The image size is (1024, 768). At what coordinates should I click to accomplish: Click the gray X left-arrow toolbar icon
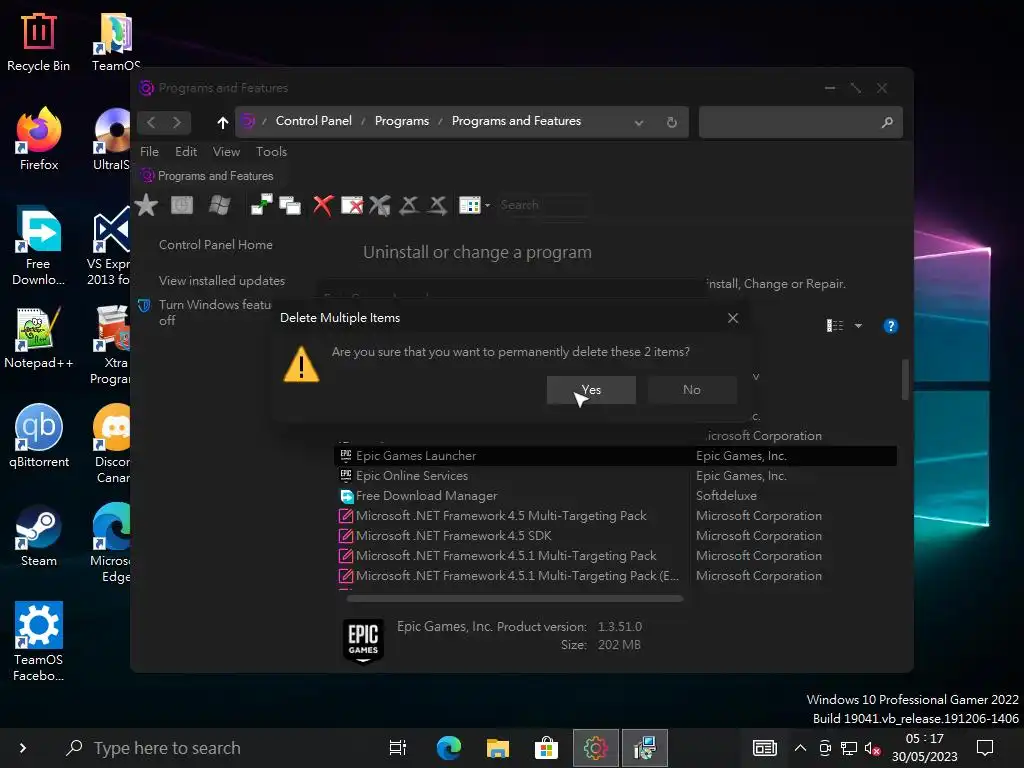click(x=409, y=205)
